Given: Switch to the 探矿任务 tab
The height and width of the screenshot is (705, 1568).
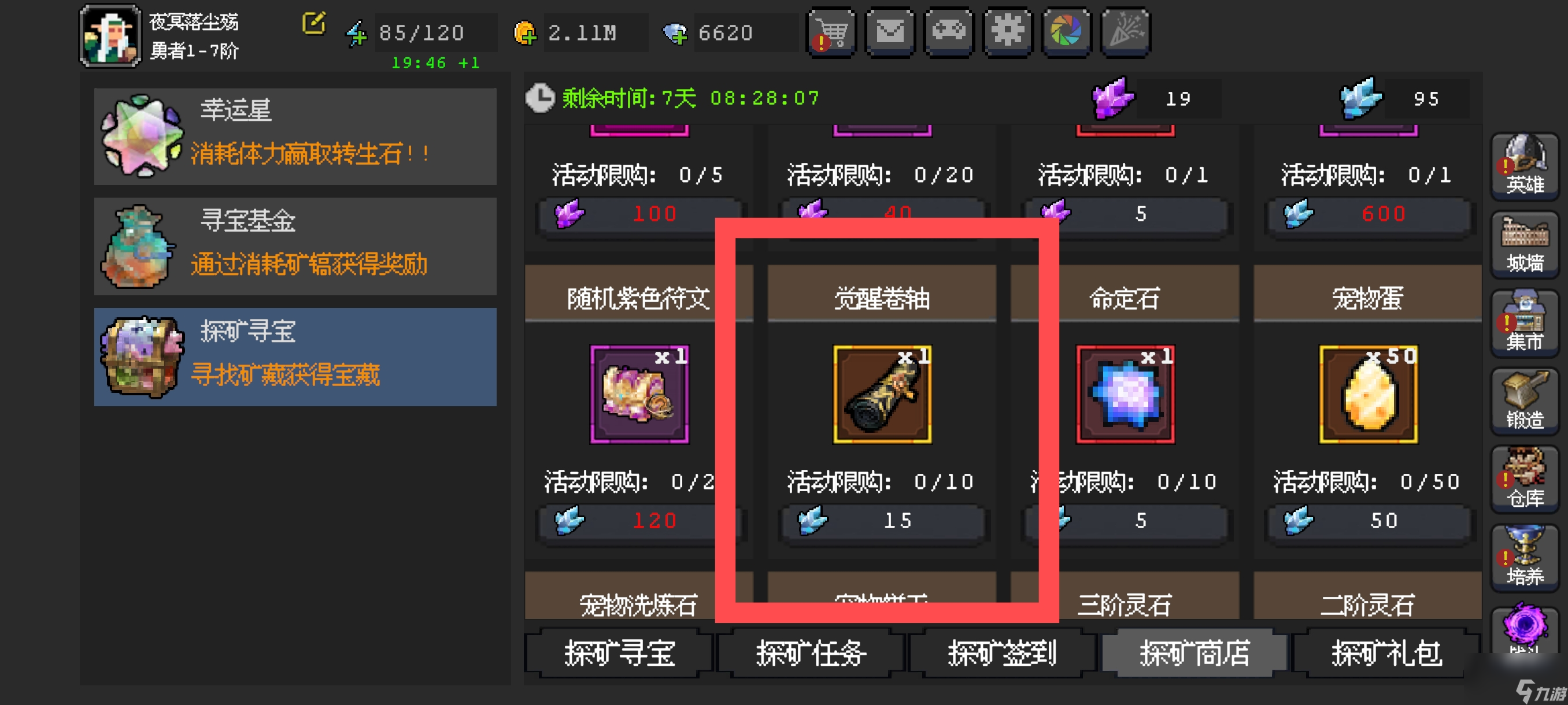Looking at the screenshot, I should (811, 654).
